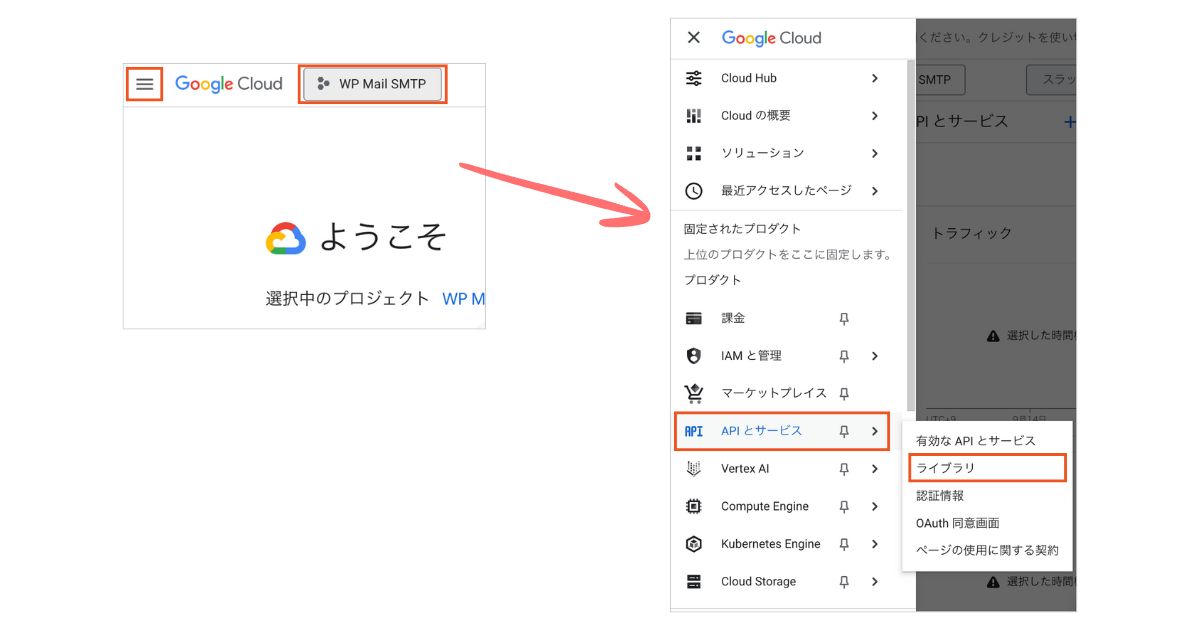Pin the 課金 product
Image resolution: width=1200 pixels, height=630 pixels.
click(x=844, y=318)
